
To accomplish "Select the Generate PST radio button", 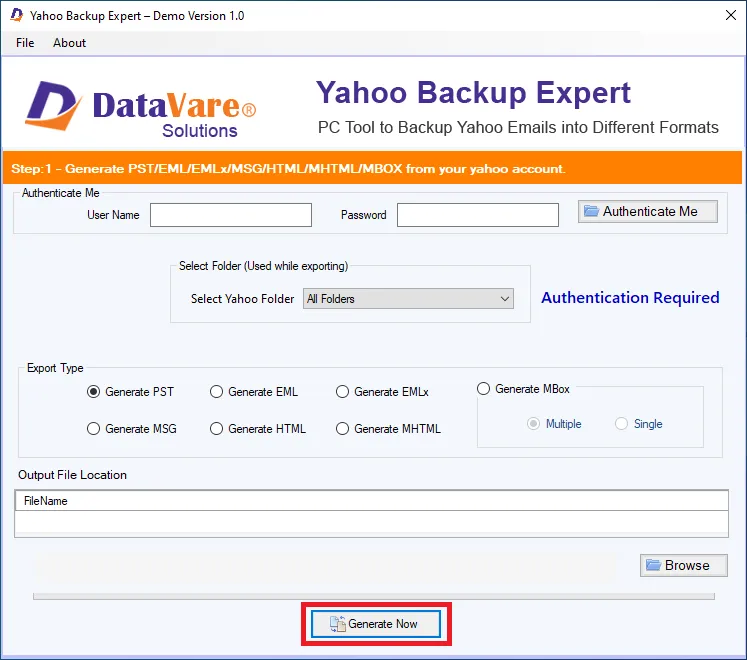I will click(x=93, y=392).
